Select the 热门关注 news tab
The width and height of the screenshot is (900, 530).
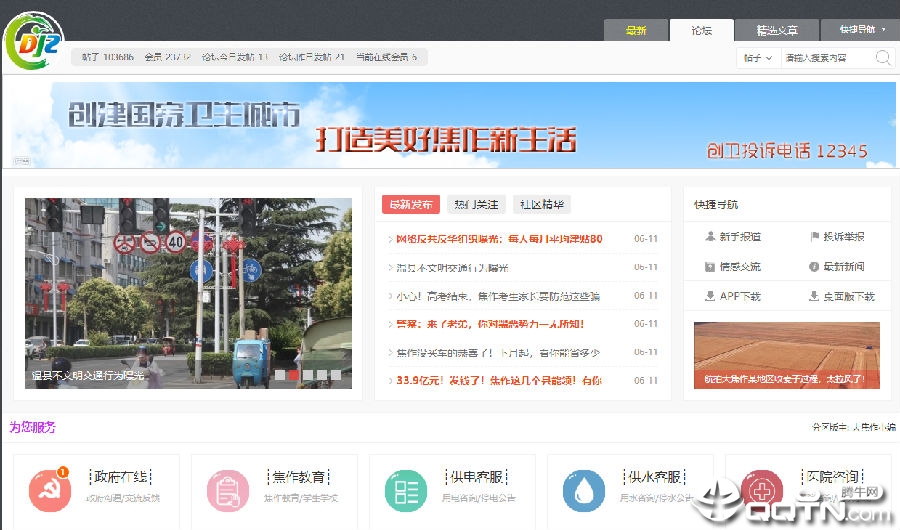(476, 205)
